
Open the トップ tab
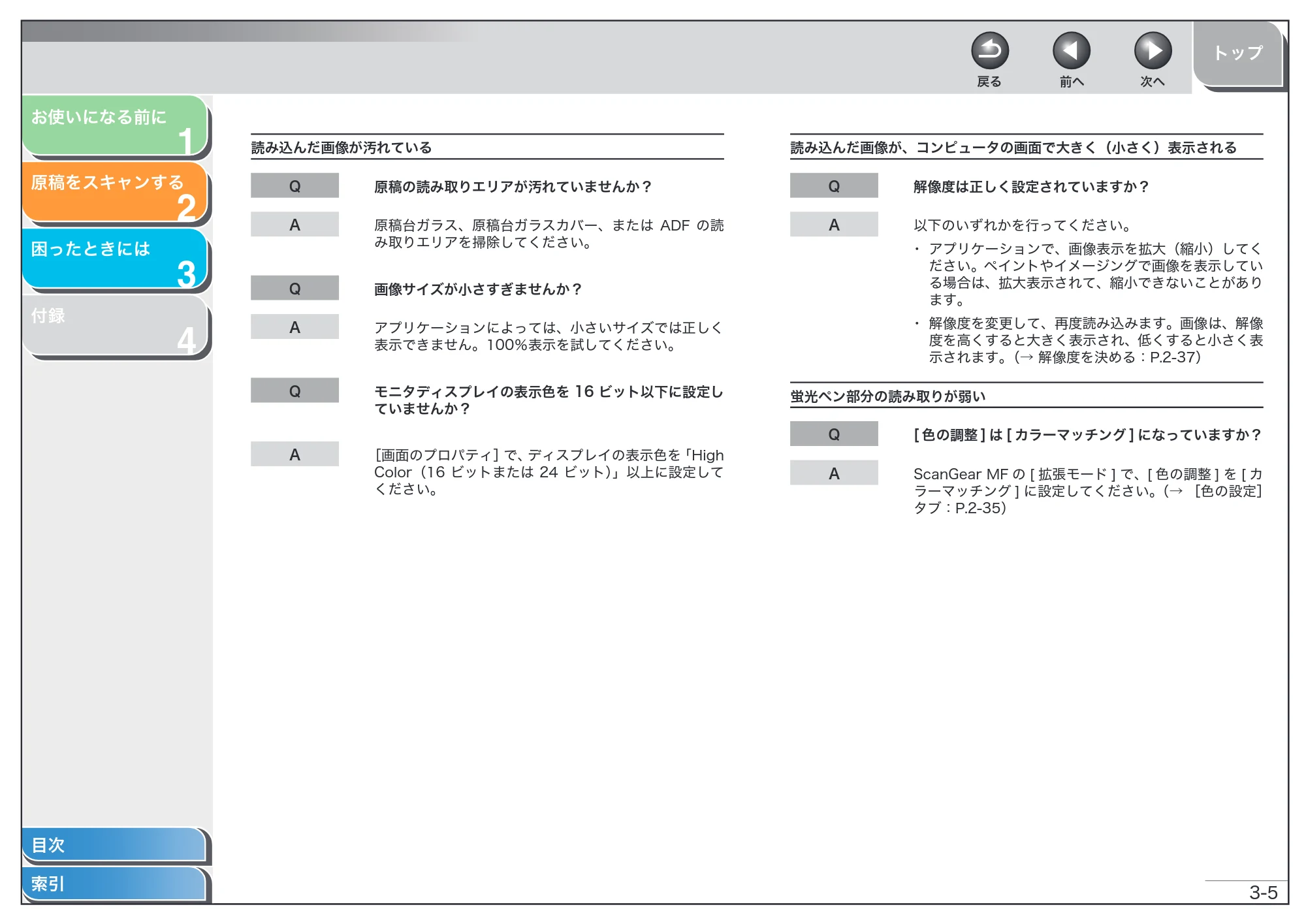[x=1238, y=53]
